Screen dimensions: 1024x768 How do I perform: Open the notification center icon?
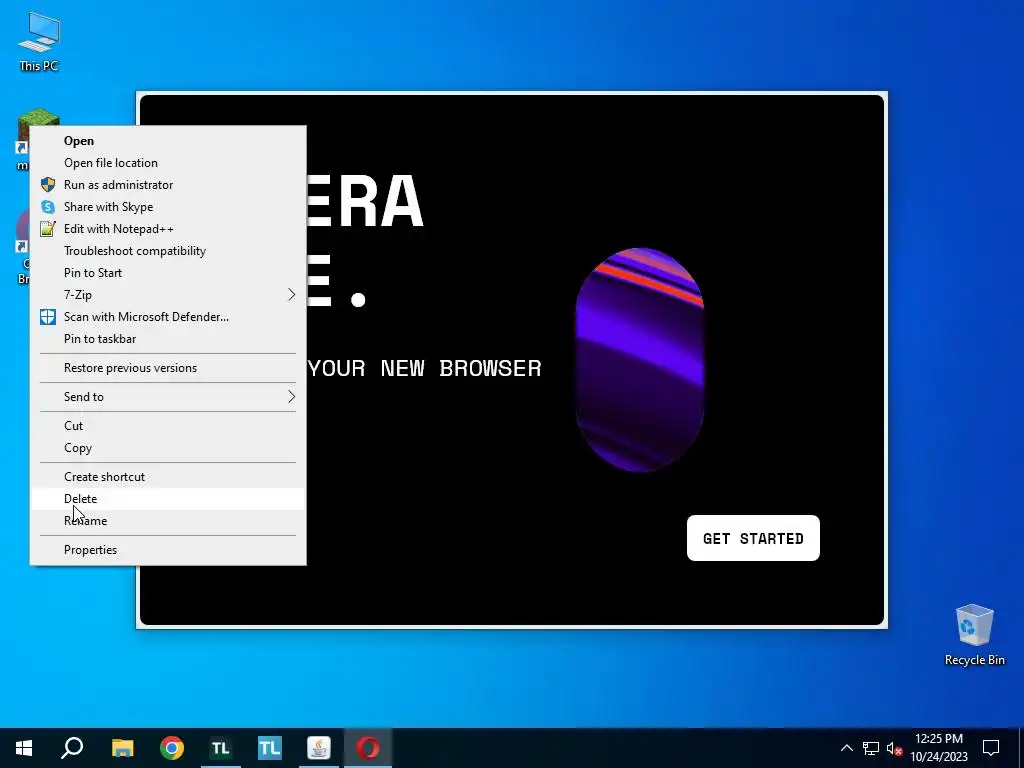pos(991,748)
